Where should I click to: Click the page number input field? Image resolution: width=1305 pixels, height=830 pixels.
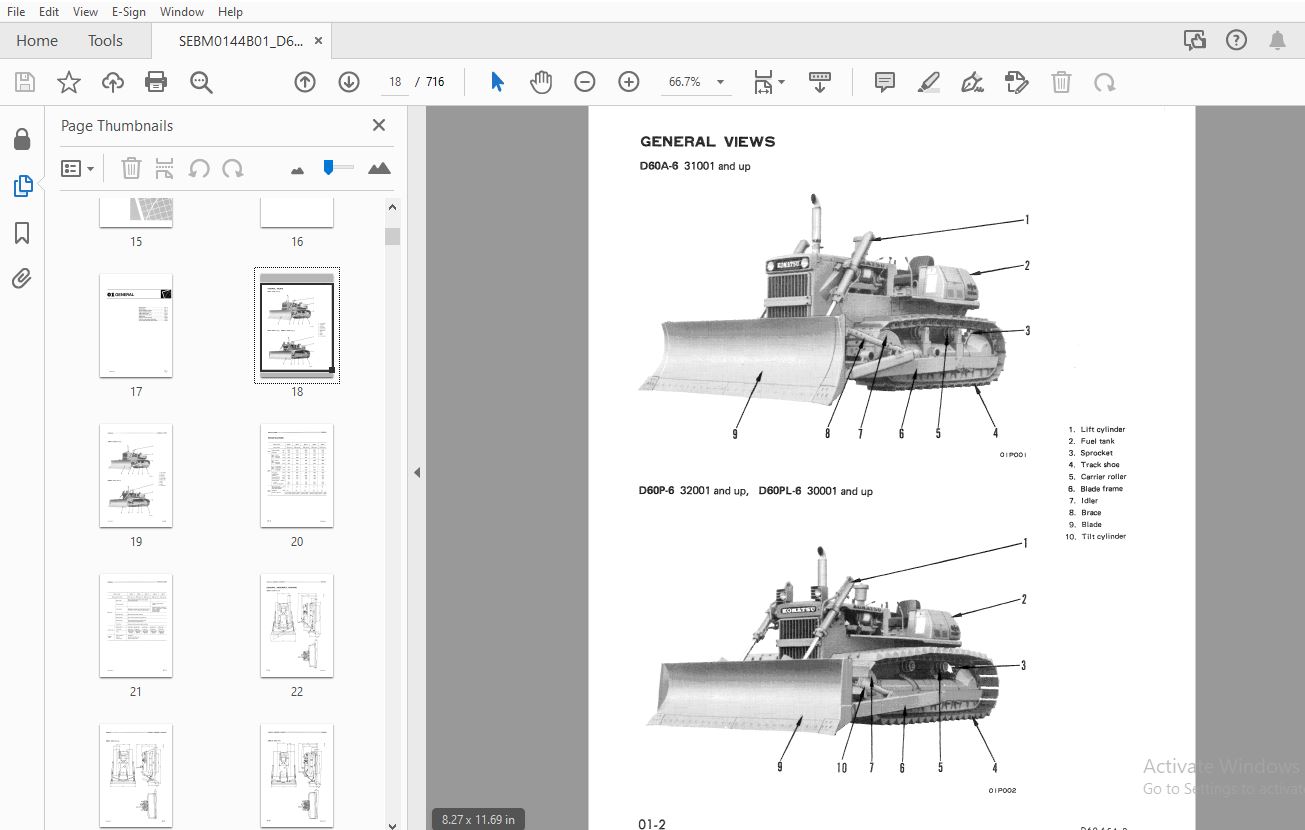(395, 82)
